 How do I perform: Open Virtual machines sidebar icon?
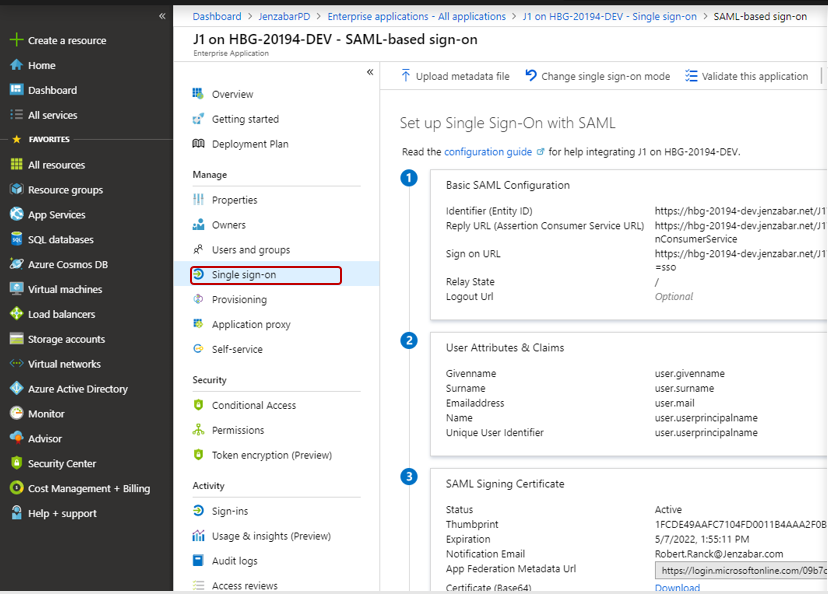[16, 289]
